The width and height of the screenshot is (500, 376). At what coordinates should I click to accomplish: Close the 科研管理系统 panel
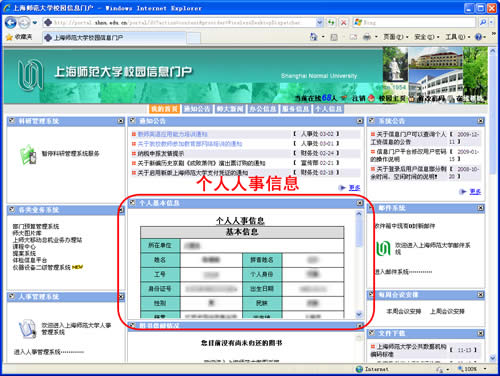coord(121,121)
